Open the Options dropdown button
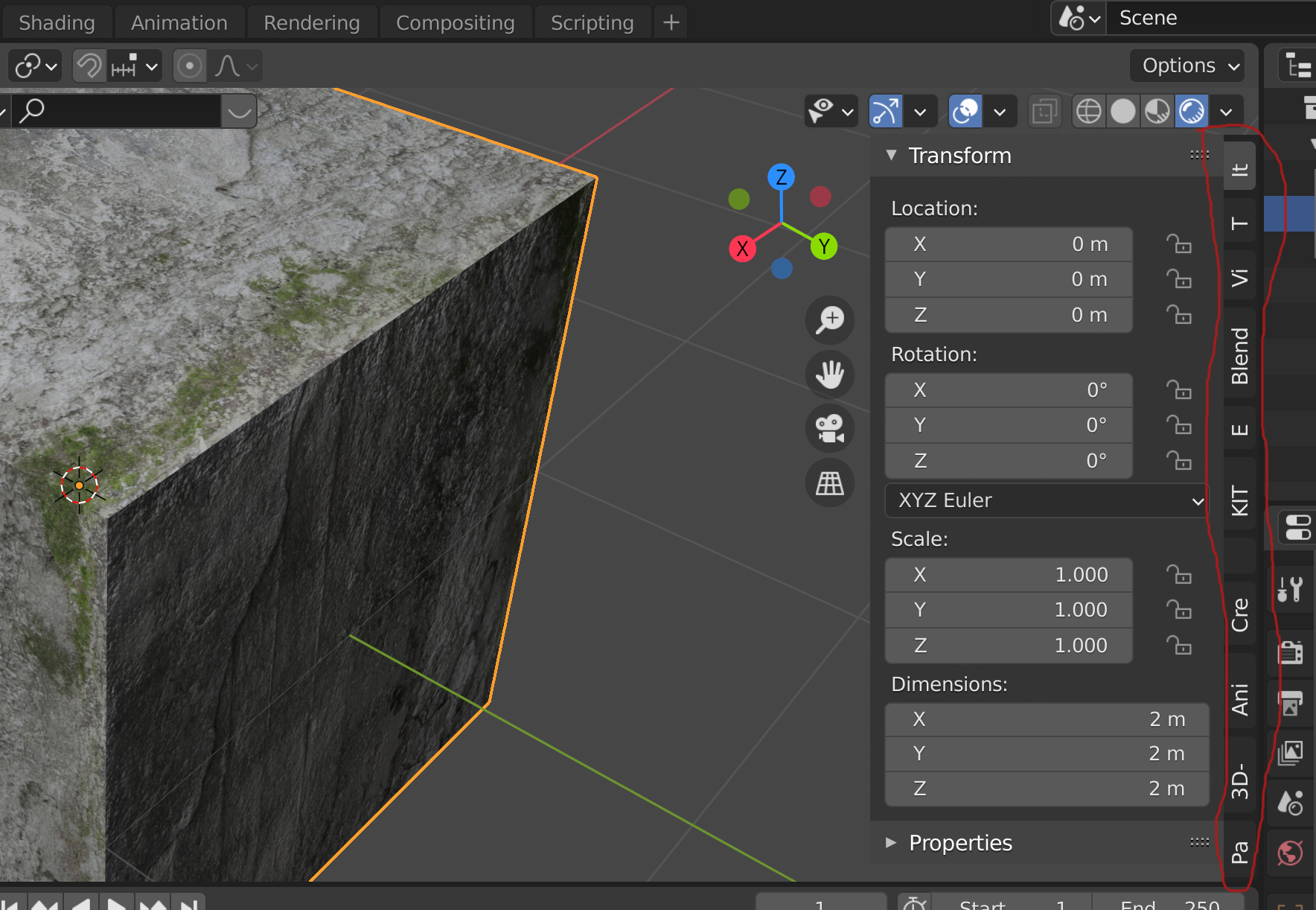 1188,66
